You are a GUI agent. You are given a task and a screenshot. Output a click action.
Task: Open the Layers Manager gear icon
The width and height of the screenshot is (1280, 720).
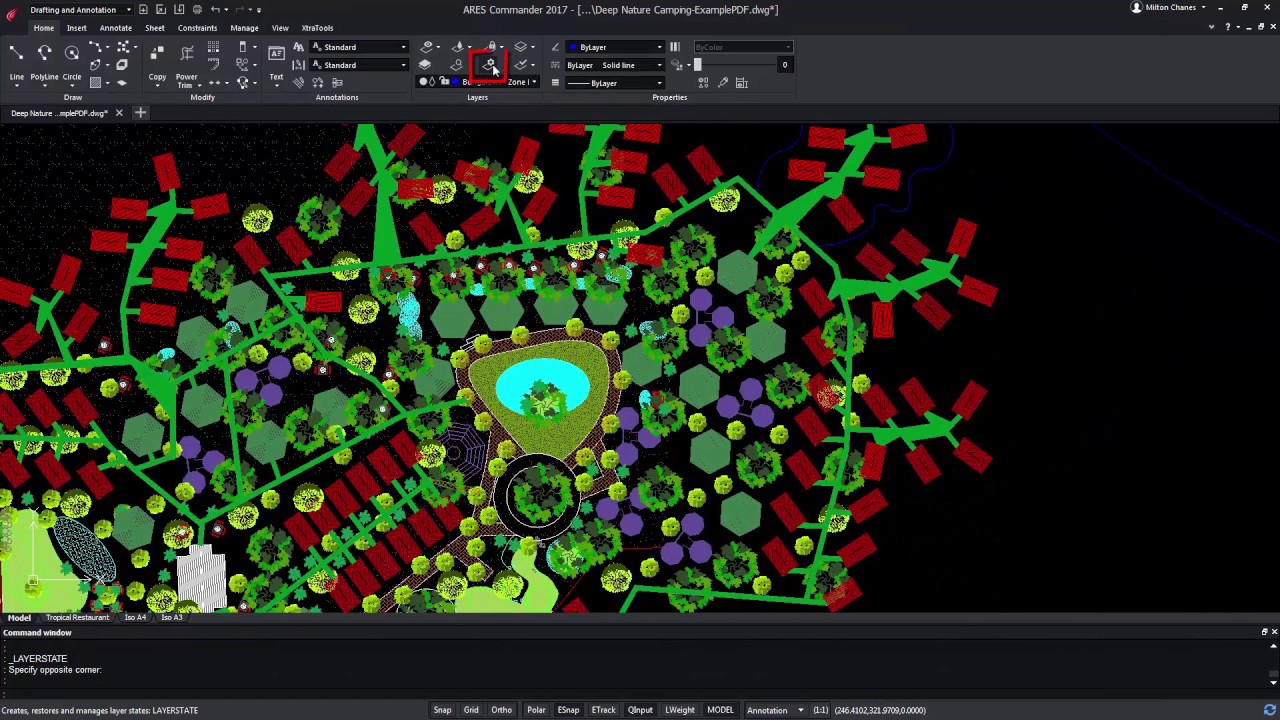point(489,64)
